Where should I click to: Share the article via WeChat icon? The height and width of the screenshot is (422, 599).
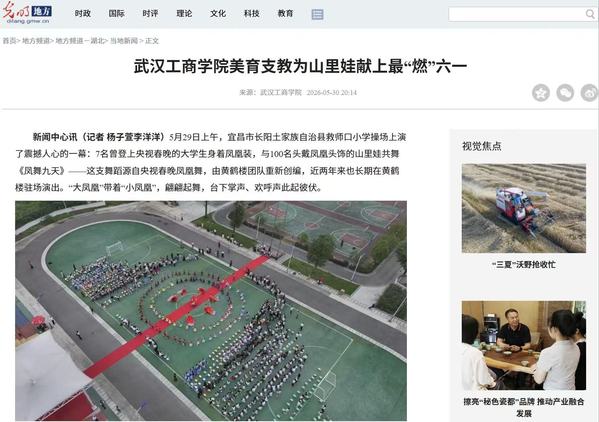565,92
